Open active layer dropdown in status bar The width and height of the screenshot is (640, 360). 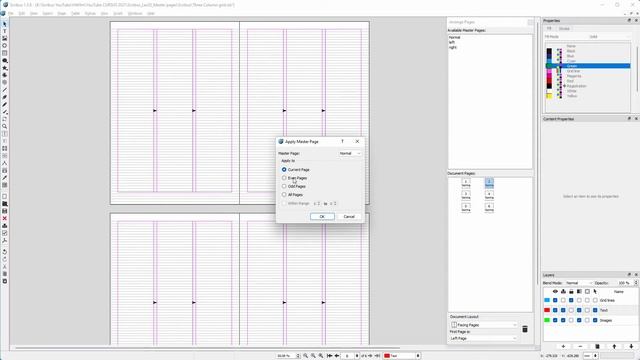(x=402, y=356)
